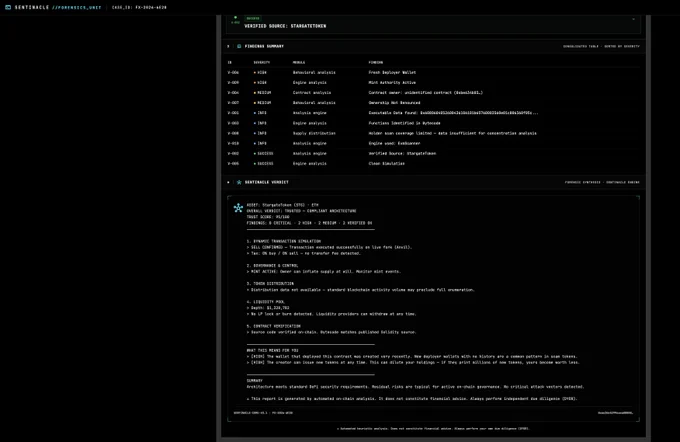Click the HIGH severity tag in row V-006
This screenshot has height=442, width=680.
point(260,72)
